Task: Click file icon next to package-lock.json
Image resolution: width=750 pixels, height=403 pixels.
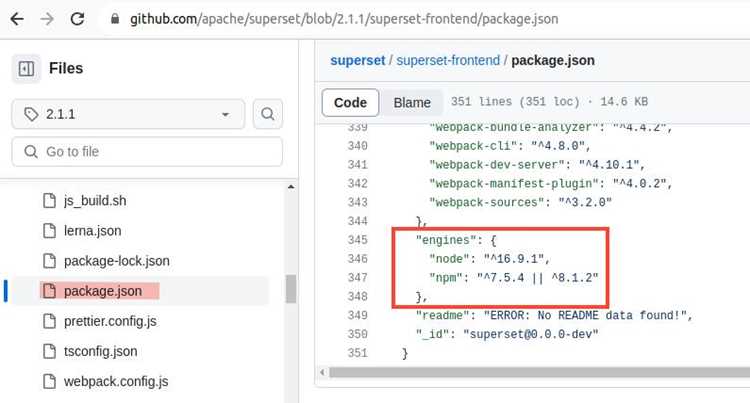Action: click(x=49, y=261)
